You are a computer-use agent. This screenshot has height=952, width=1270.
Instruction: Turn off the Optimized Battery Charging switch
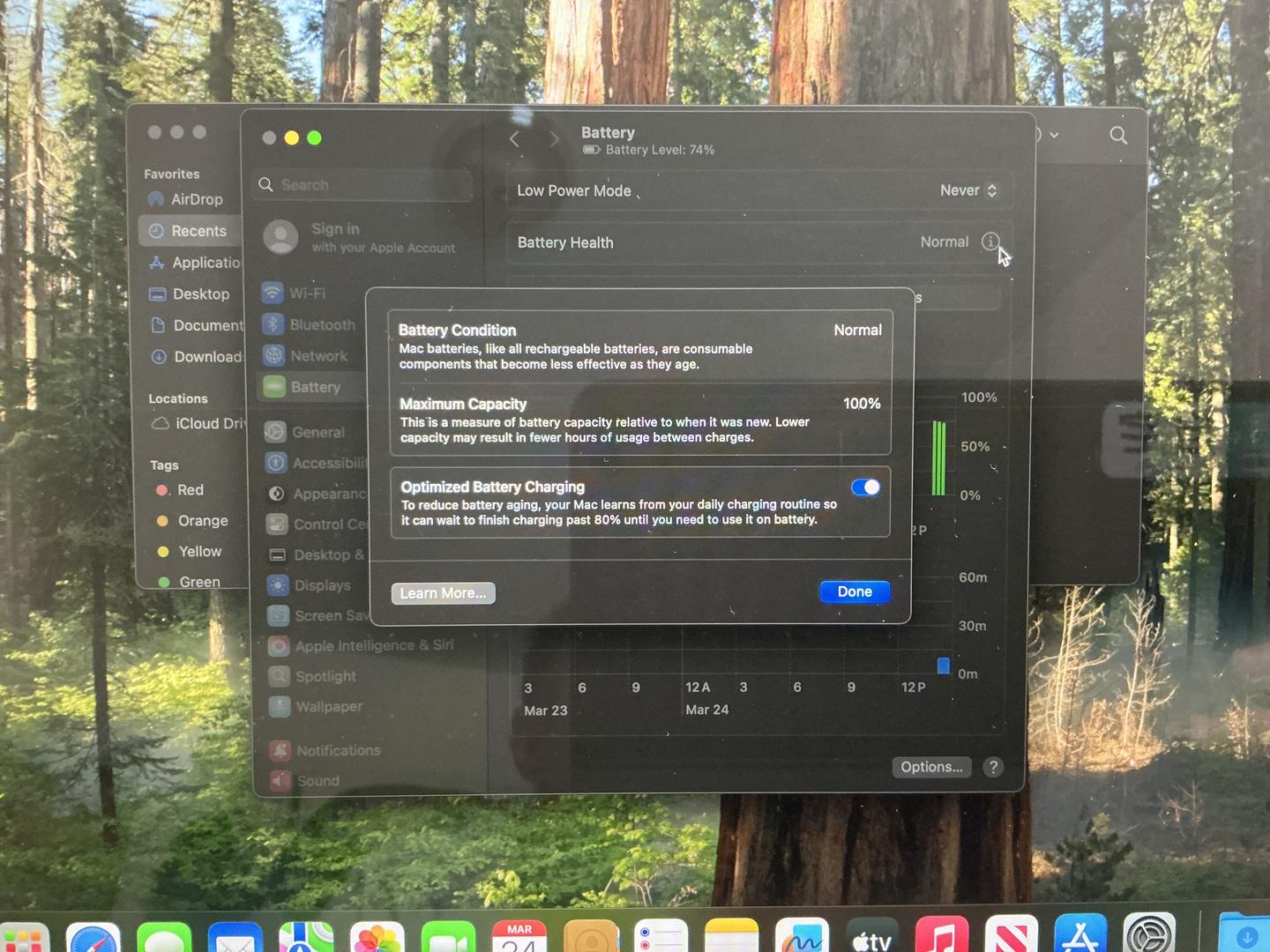point(865,487)
